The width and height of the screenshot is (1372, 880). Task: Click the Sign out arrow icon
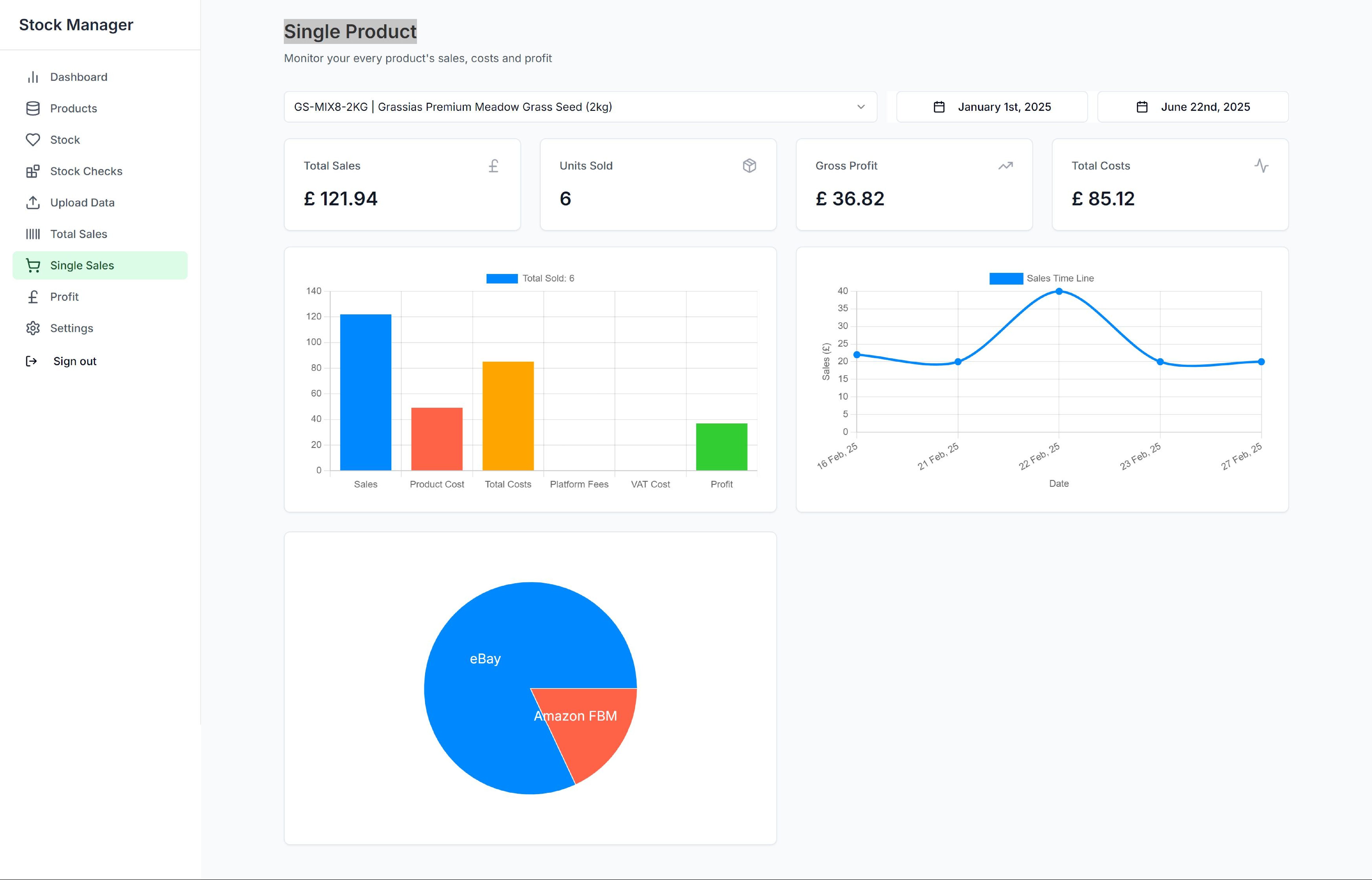[x=31, y=361]
